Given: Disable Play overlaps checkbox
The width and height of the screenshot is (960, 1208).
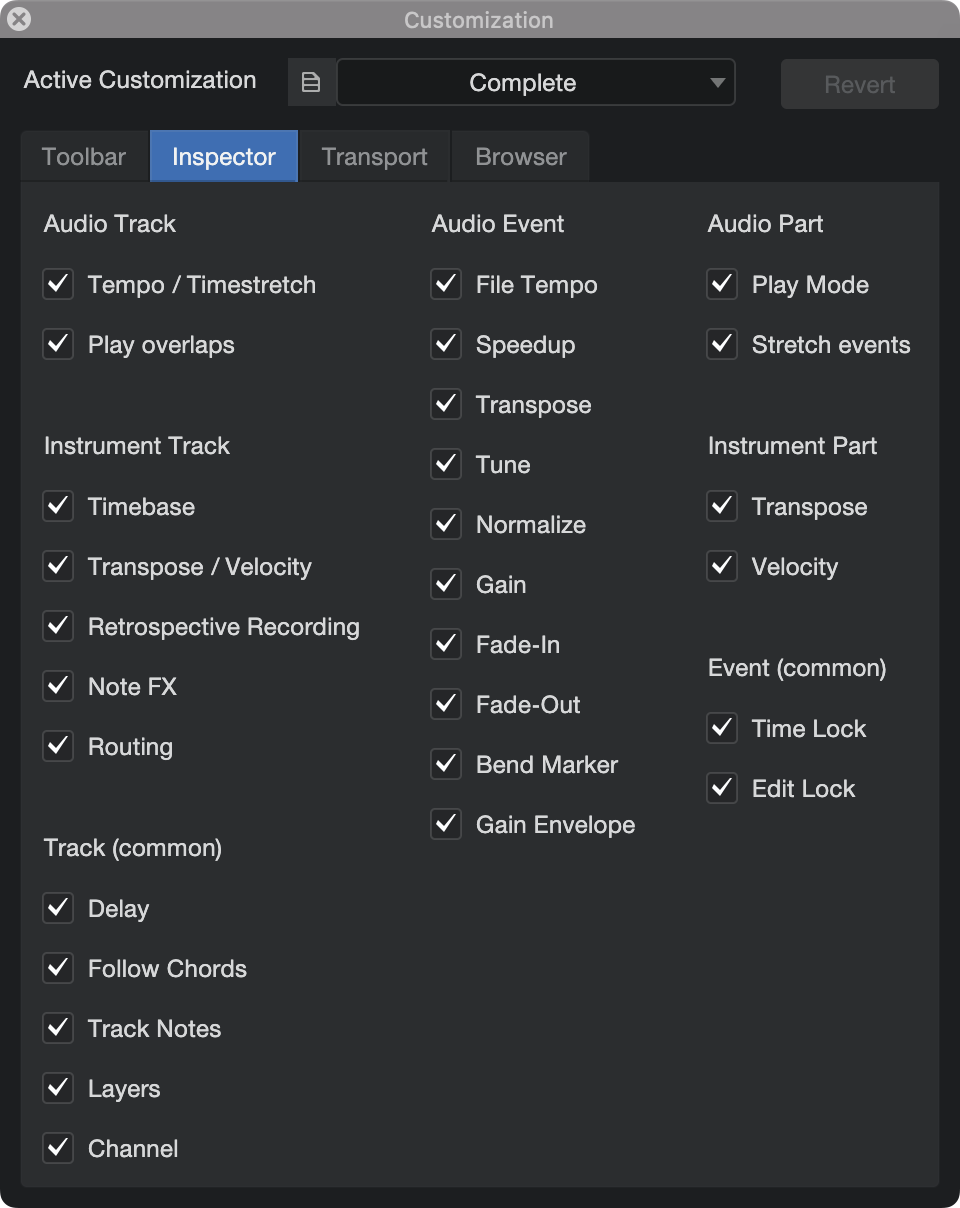Looking at the screenshot, I should pos(58,345).
